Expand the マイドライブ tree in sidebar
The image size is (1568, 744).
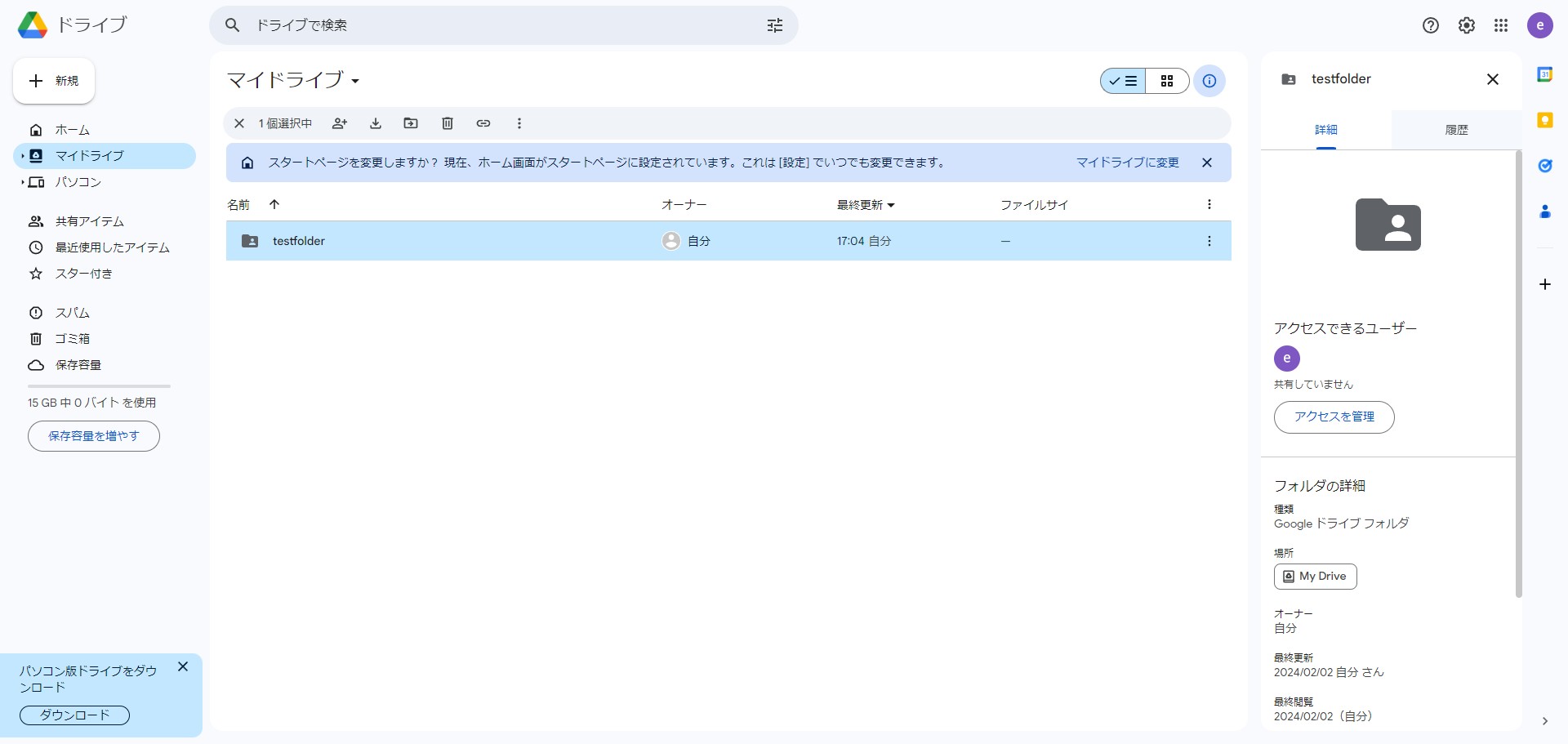click(x=23, y=156)
